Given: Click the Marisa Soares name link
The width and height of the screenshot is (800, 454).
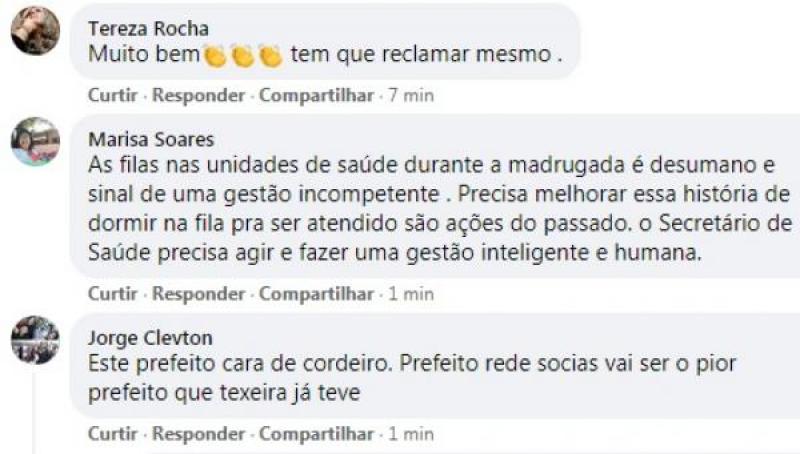Looking at the screenshot, I should coord(151,139).
